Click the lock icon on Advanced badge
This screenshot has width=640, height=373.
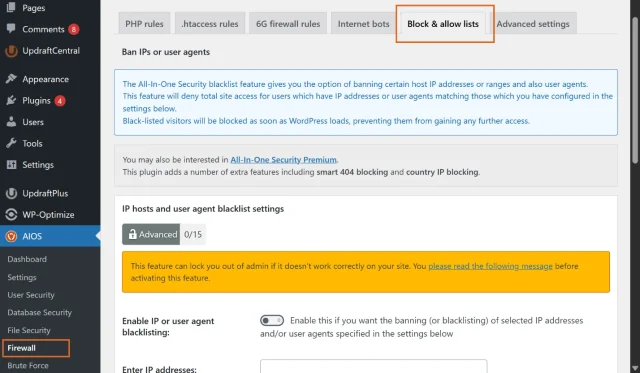coord(132,234)
